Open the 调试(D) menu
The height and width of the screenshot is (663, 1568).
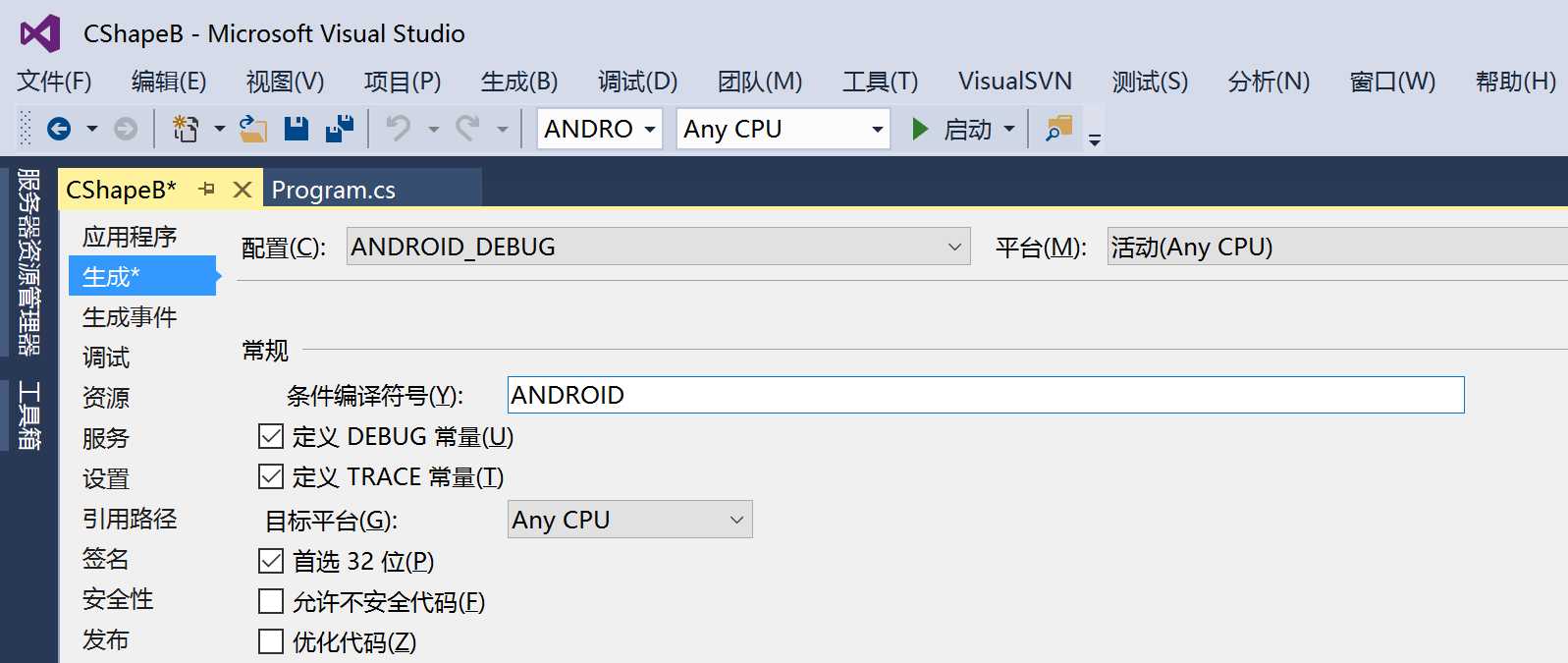(x=638, y=82)
